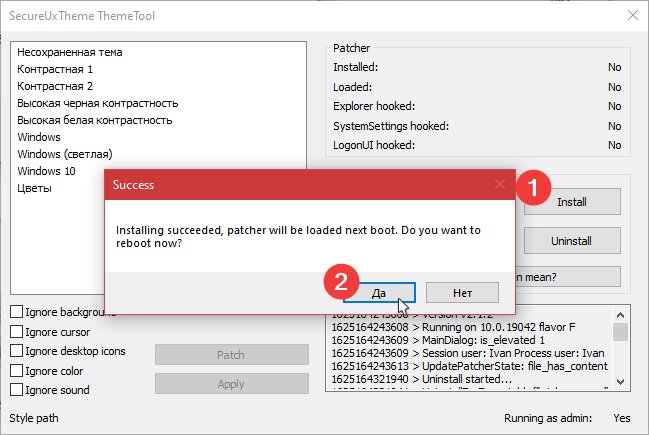Select Высокая белая контрастность theme
The image size is (649, 435).
(95, 120)
